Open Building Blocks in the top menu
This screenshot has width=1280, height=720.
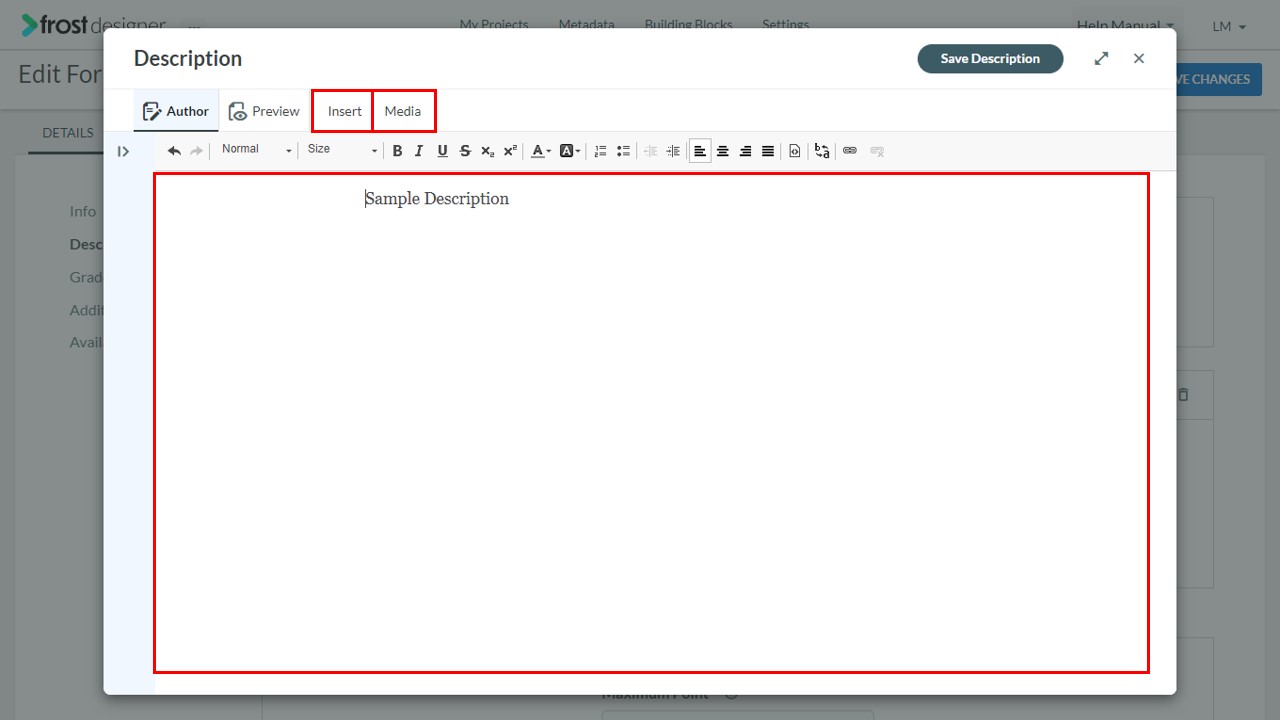pos(688,24)
